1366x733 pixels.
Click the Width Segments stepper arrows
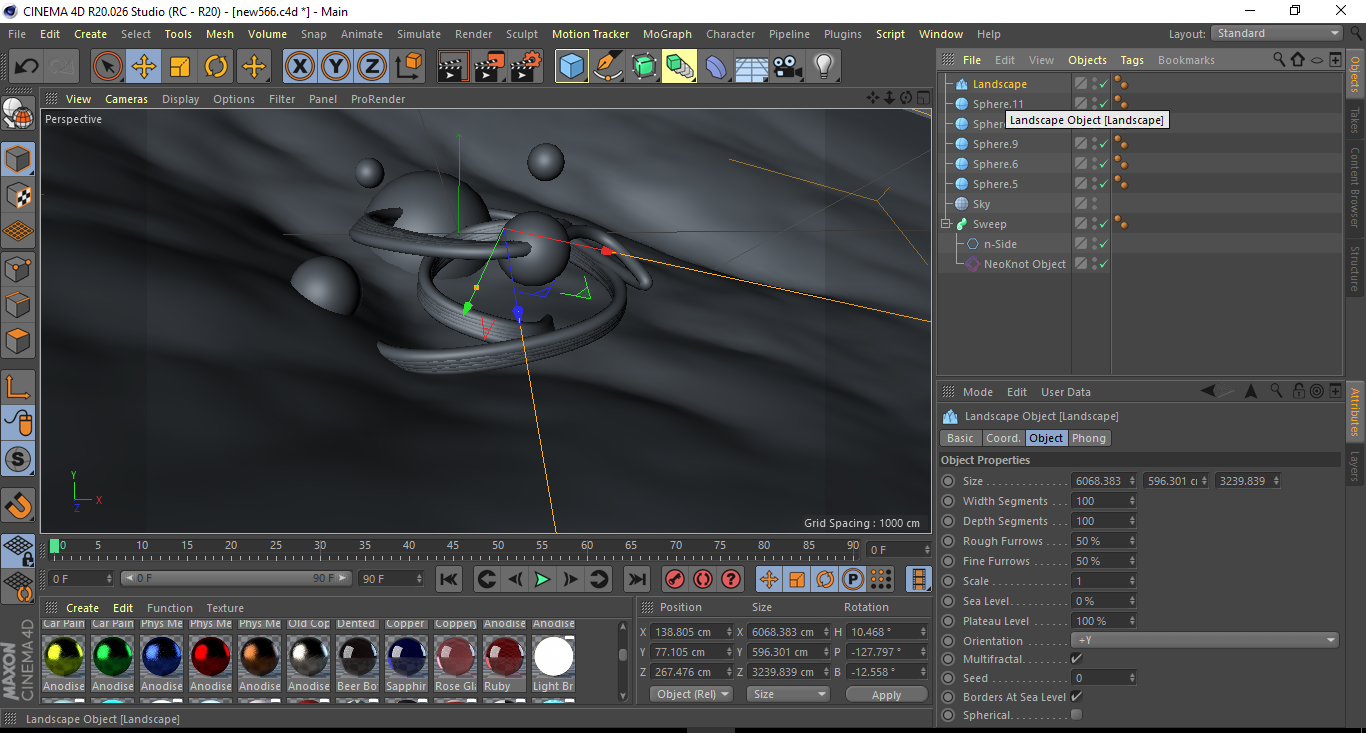point(1132,501)
